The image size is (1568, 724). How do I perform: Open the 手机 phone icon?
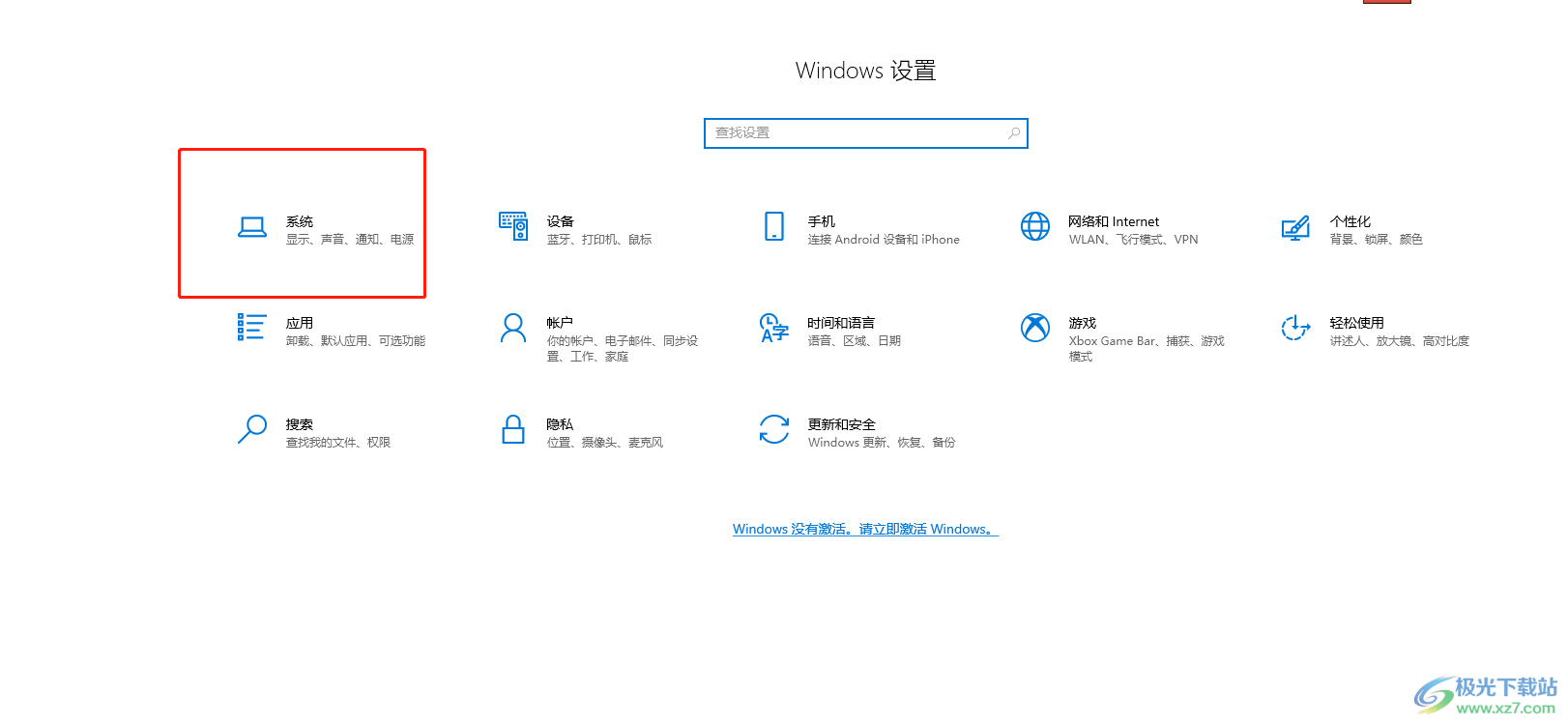774,226
